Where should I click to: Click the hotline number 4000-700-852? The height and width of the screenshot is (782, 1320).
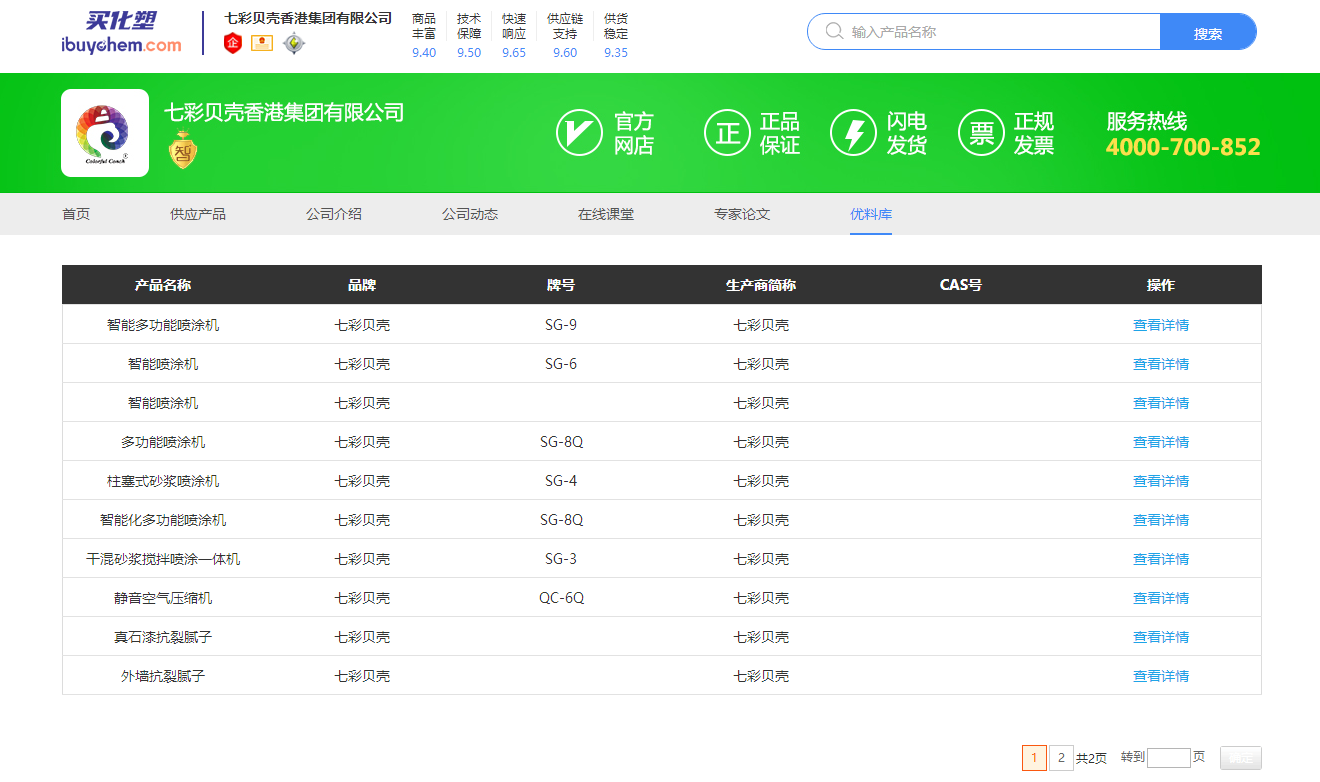[x=1183, y=147]
